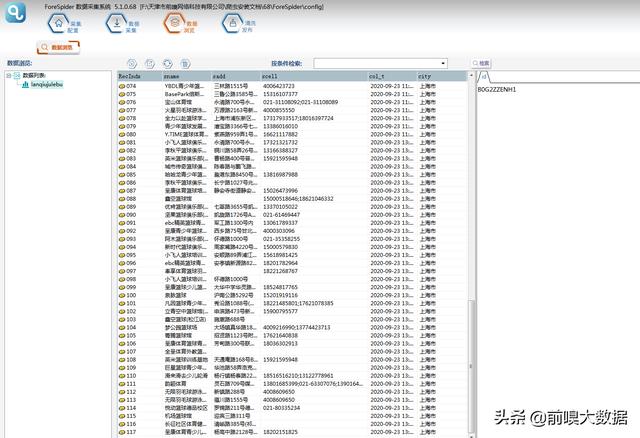Click phone number 021-61469447 in row 090
Image resolution: width=640 pixels, height=438 pixels.
coord(281,215)
